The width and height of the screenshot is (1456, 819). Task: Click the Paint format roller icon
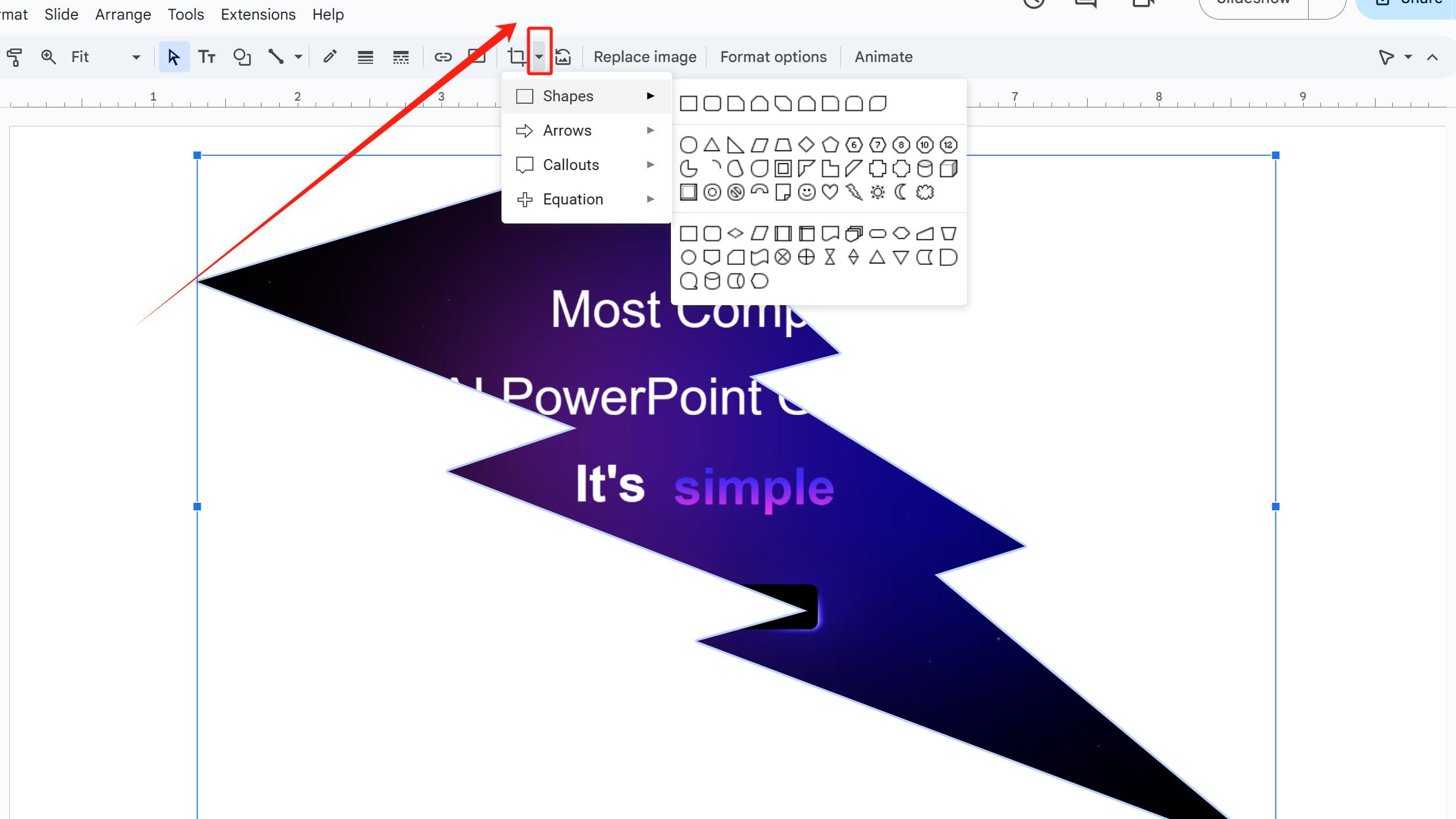coord(14,57)
